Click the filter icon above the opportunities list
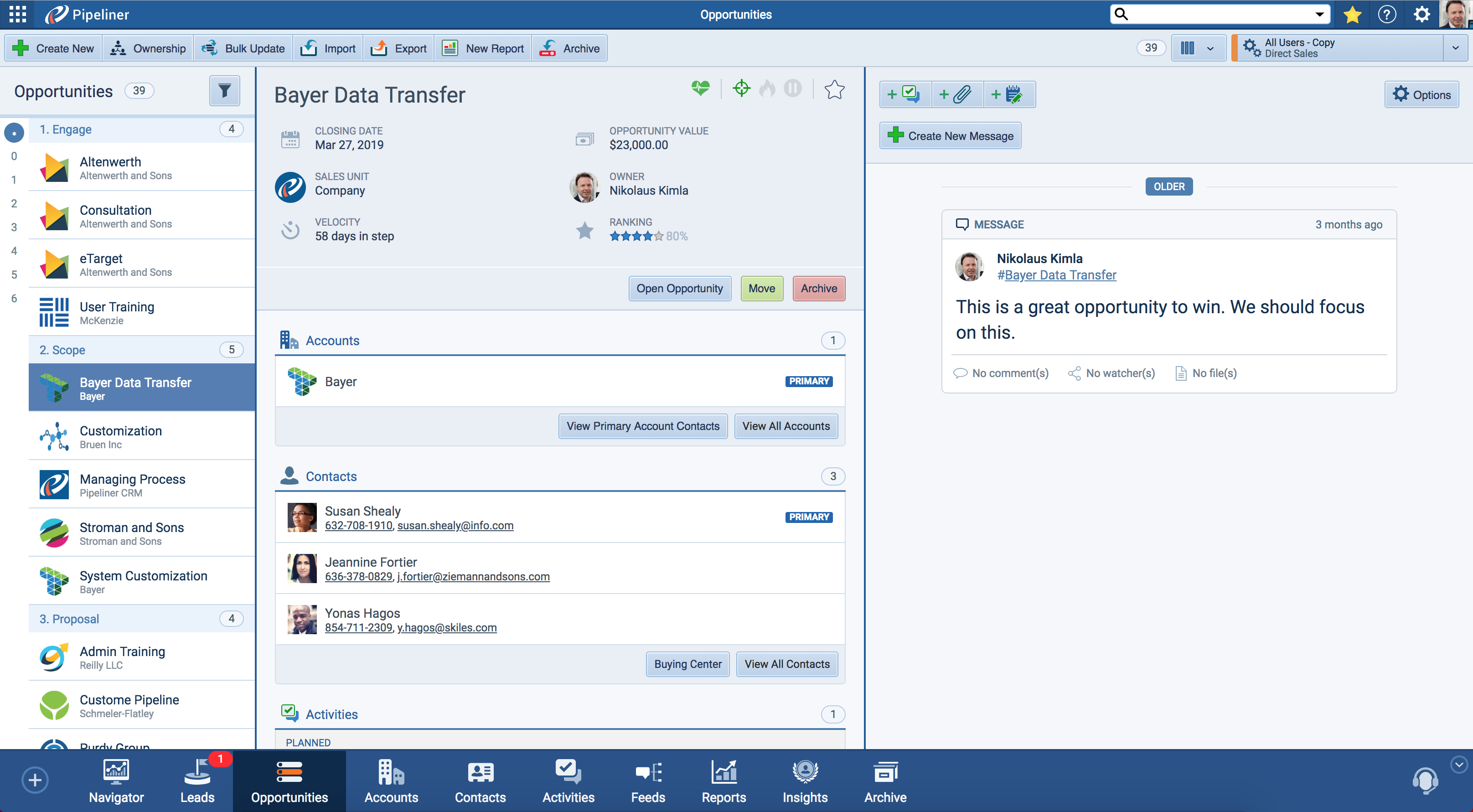The width and height of the screenshot is (1473, 812). pos(224,90)
